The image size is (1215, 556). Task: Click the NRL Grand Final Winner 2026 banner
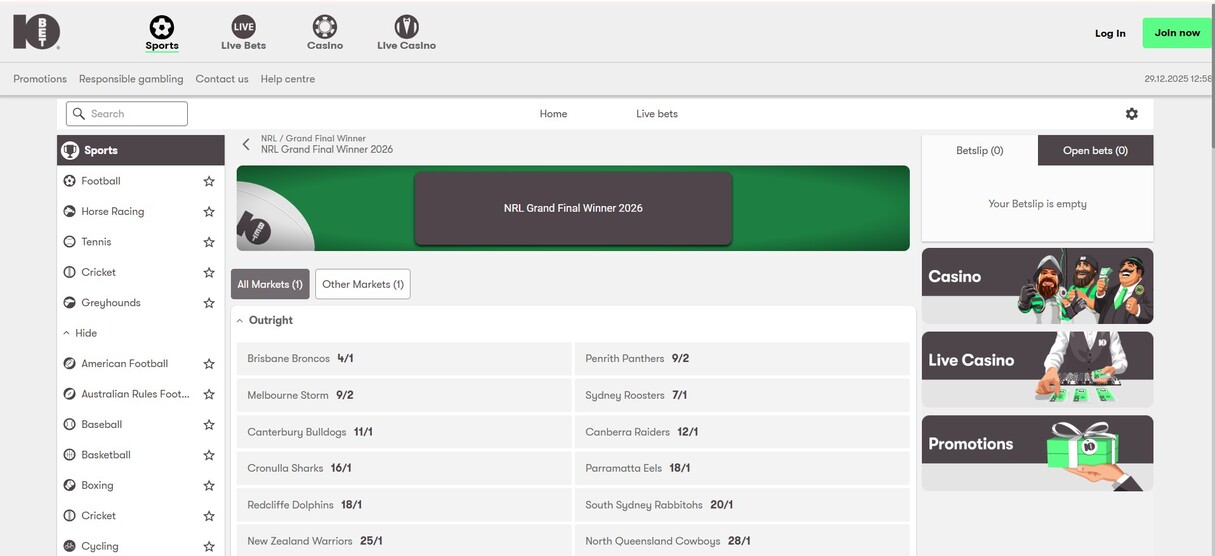tap(573, 208)
